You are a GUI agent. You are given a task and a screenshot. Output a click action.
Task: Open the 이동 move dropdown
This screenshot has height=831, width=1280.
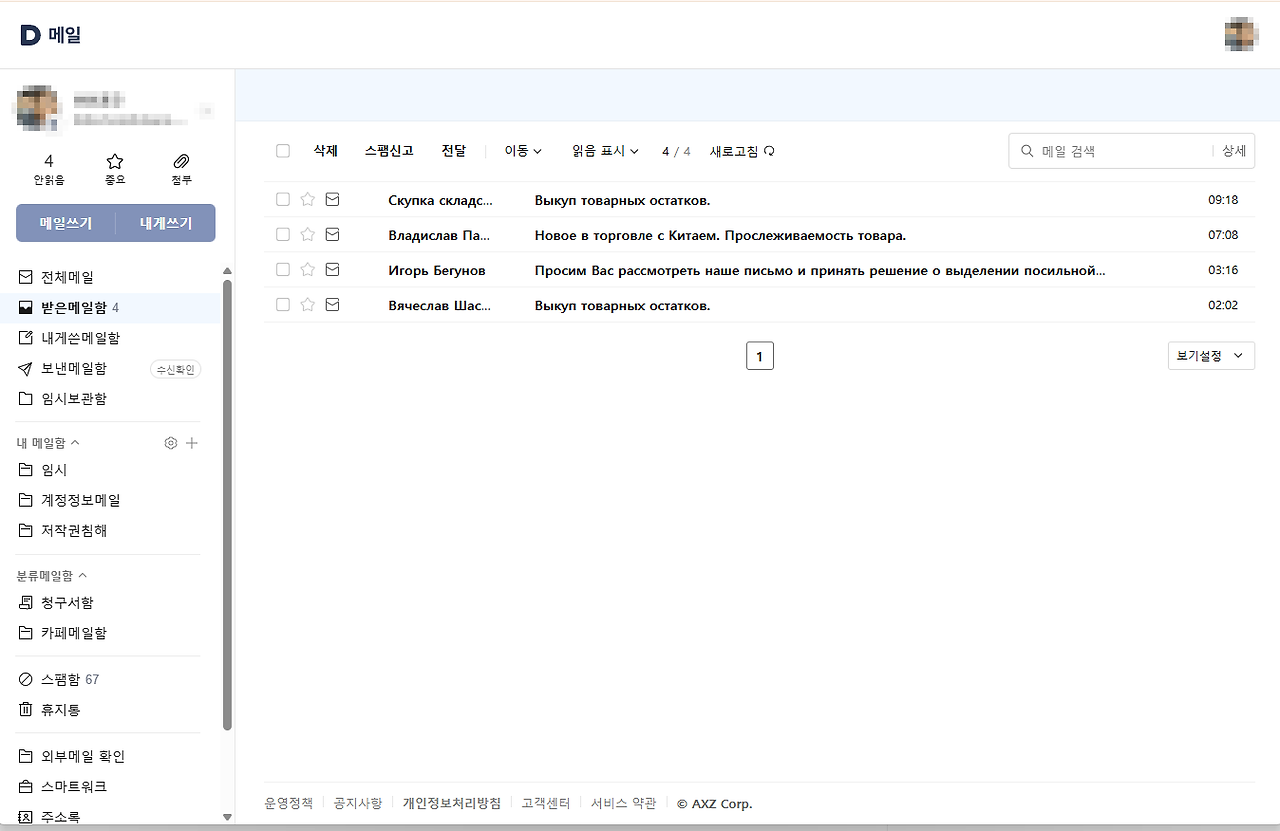[x=523, y=151]
